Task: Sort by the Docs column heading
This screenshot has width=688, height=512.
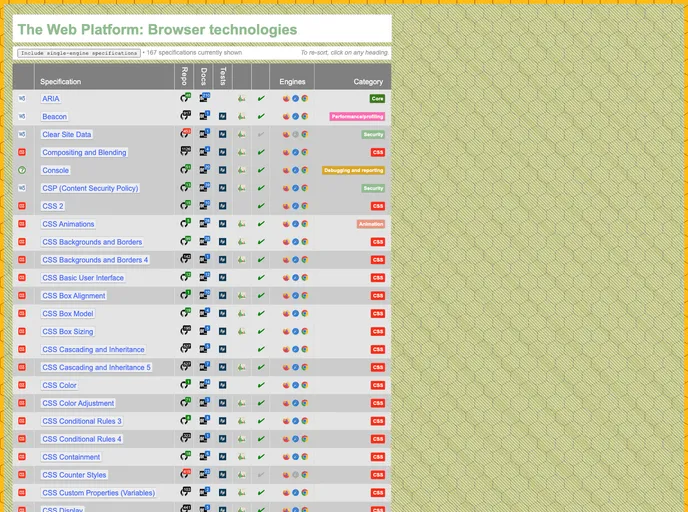Action: [x=203, y=76]
